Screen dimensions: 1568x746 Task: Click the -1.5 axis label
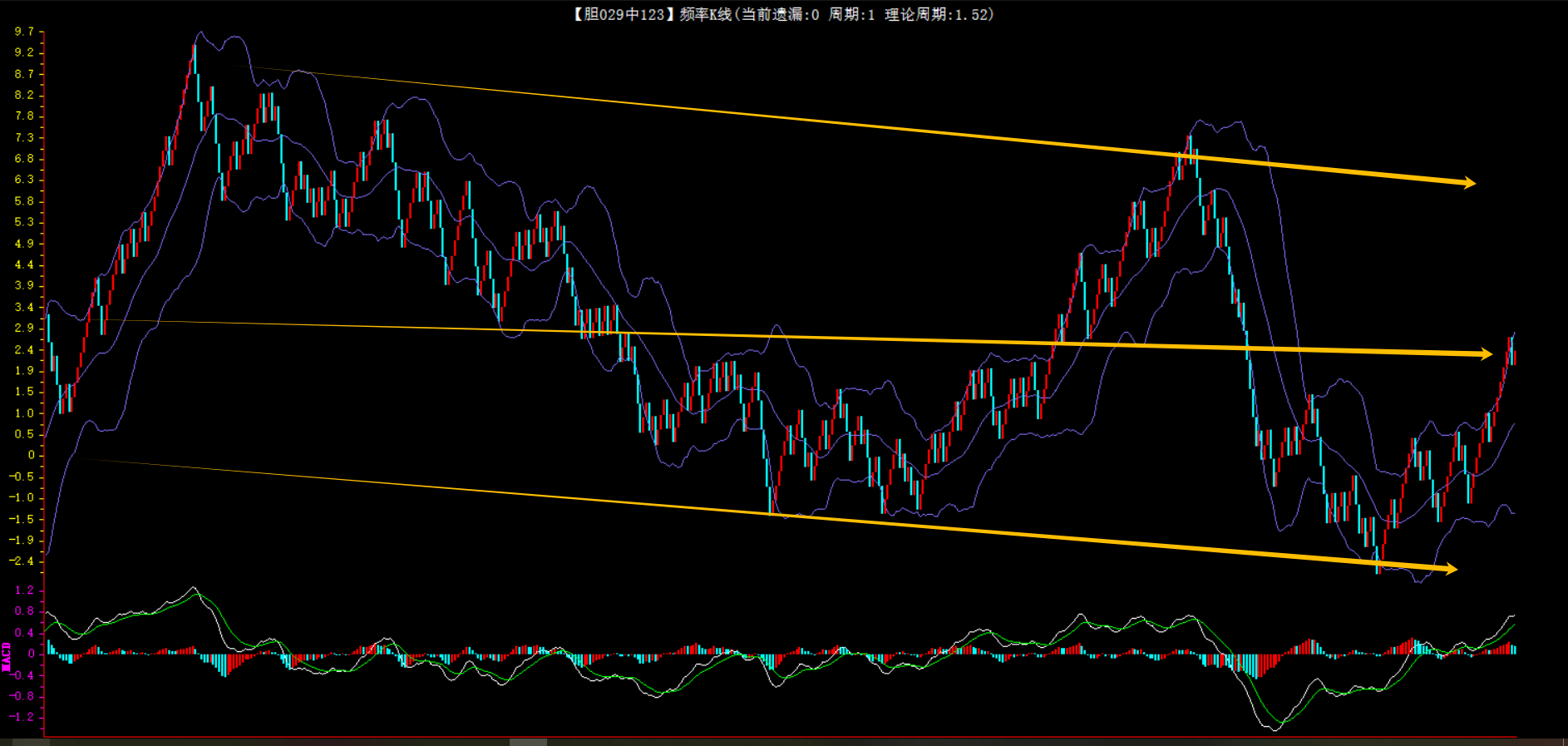(22, 519)
